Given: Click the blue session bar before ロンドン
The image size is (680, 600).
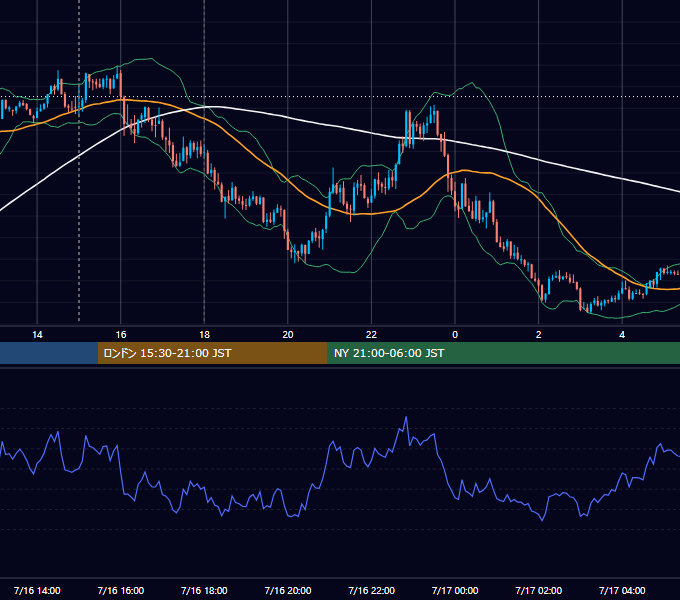Looking at the screenshot, I should [49, 353].
